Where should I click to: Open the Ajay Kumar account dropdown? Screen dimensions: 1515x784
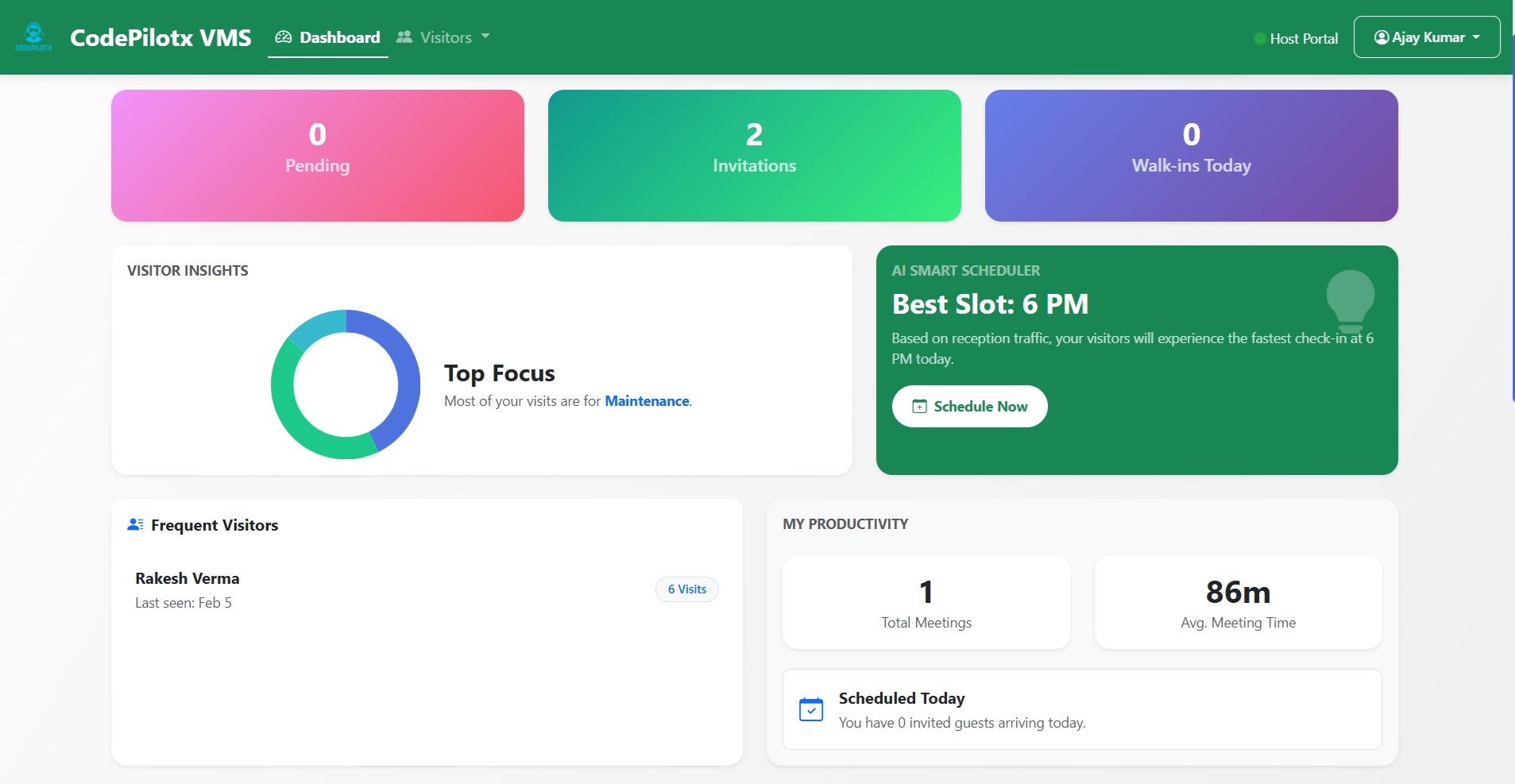pos(1425,37)
